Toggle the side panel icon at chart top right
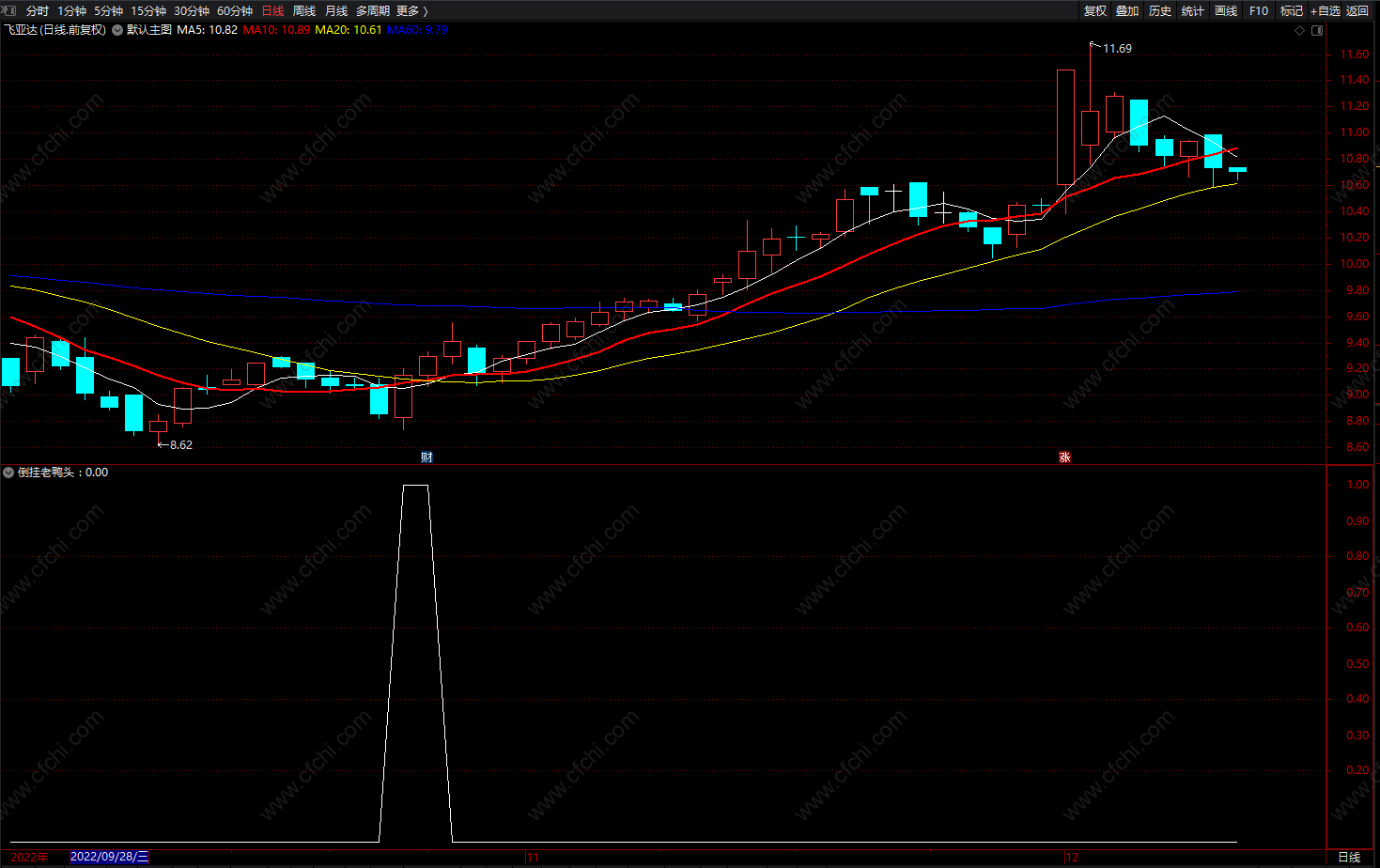This screenshot has height=868, width=1380. click(1317, 30)
